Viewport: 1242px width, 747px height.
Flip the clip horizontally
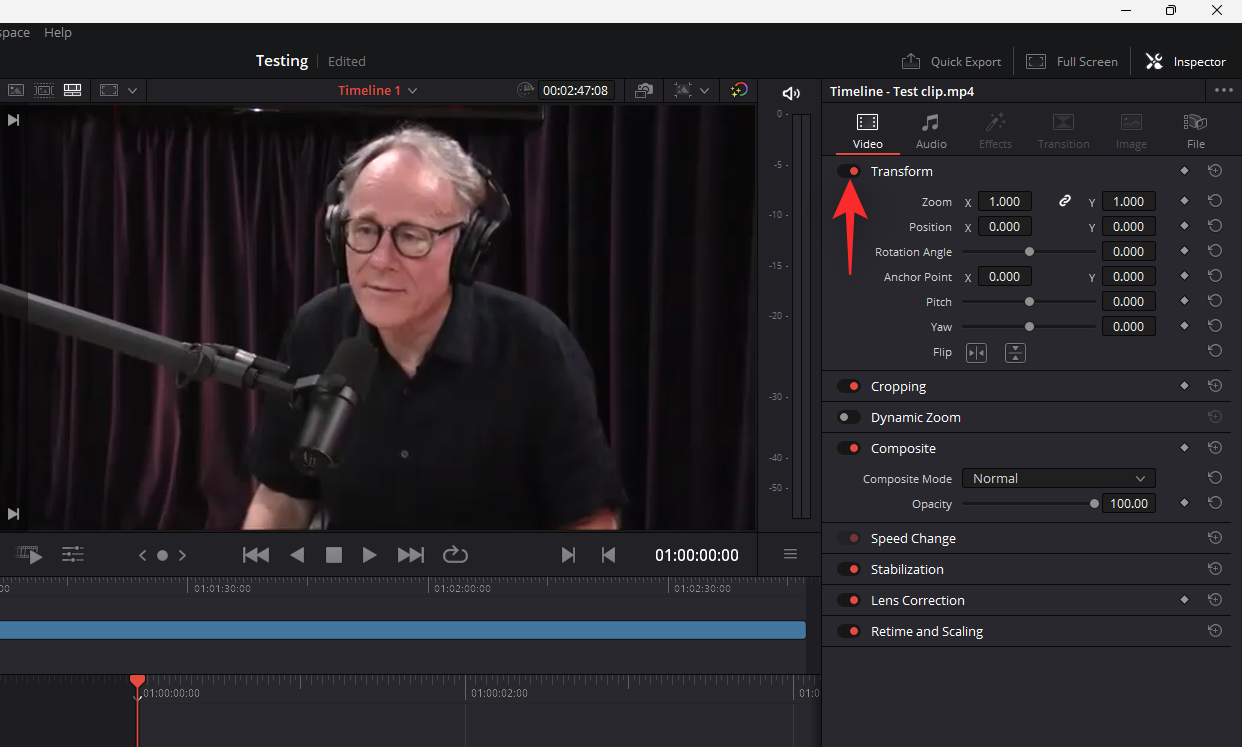click(x=976, y=352)
